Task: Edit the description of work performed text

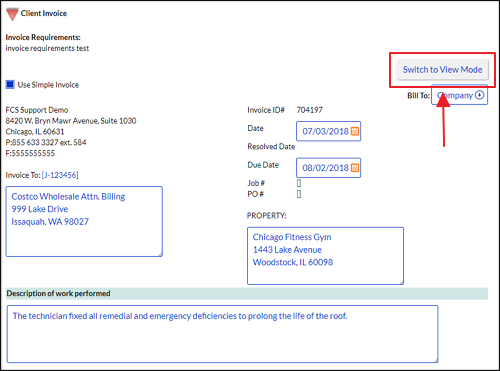Action: pyautogui.click(x=222, y=334)
